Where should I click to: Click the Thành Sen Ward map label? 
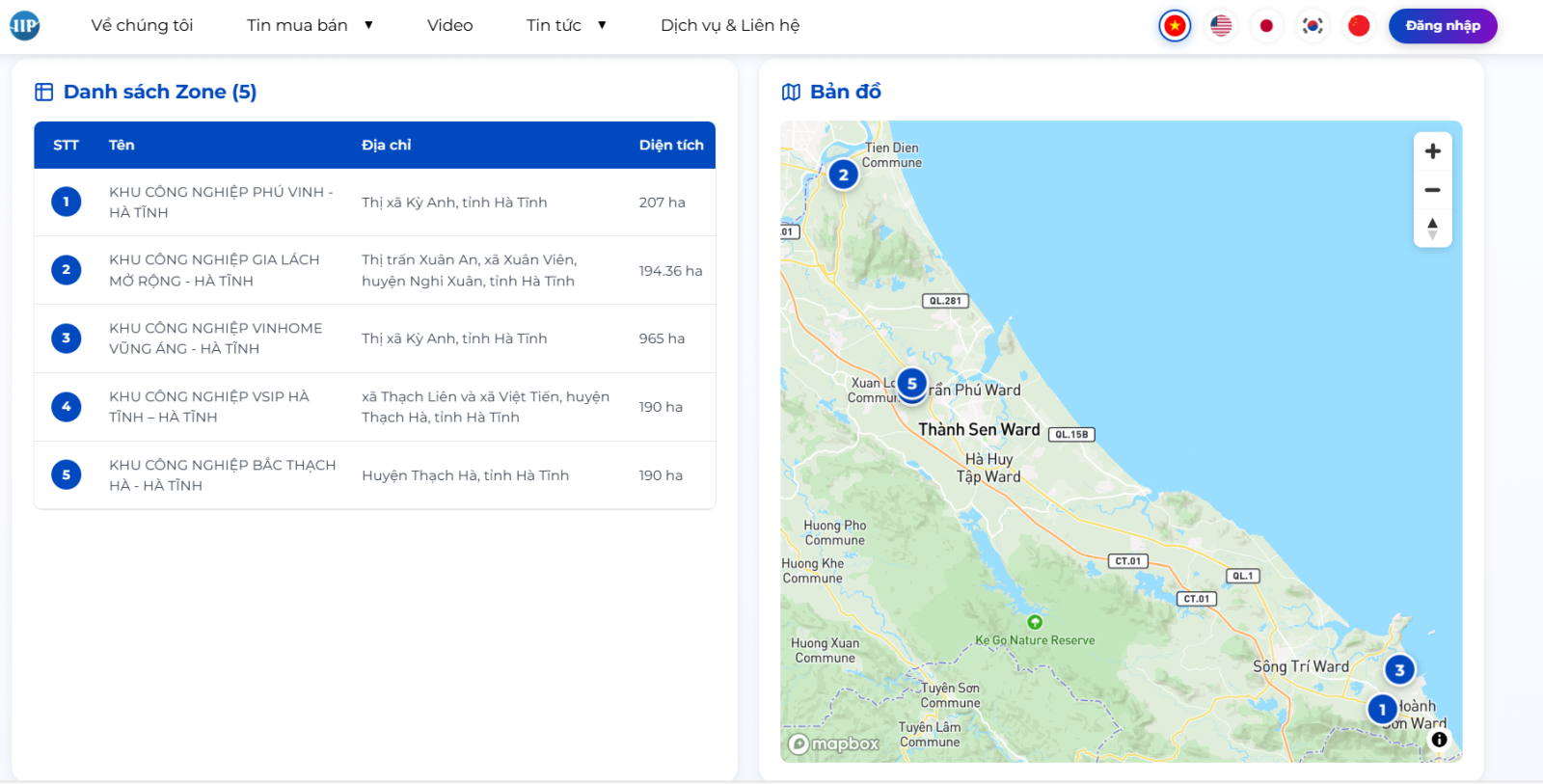[x=979, y=430]
